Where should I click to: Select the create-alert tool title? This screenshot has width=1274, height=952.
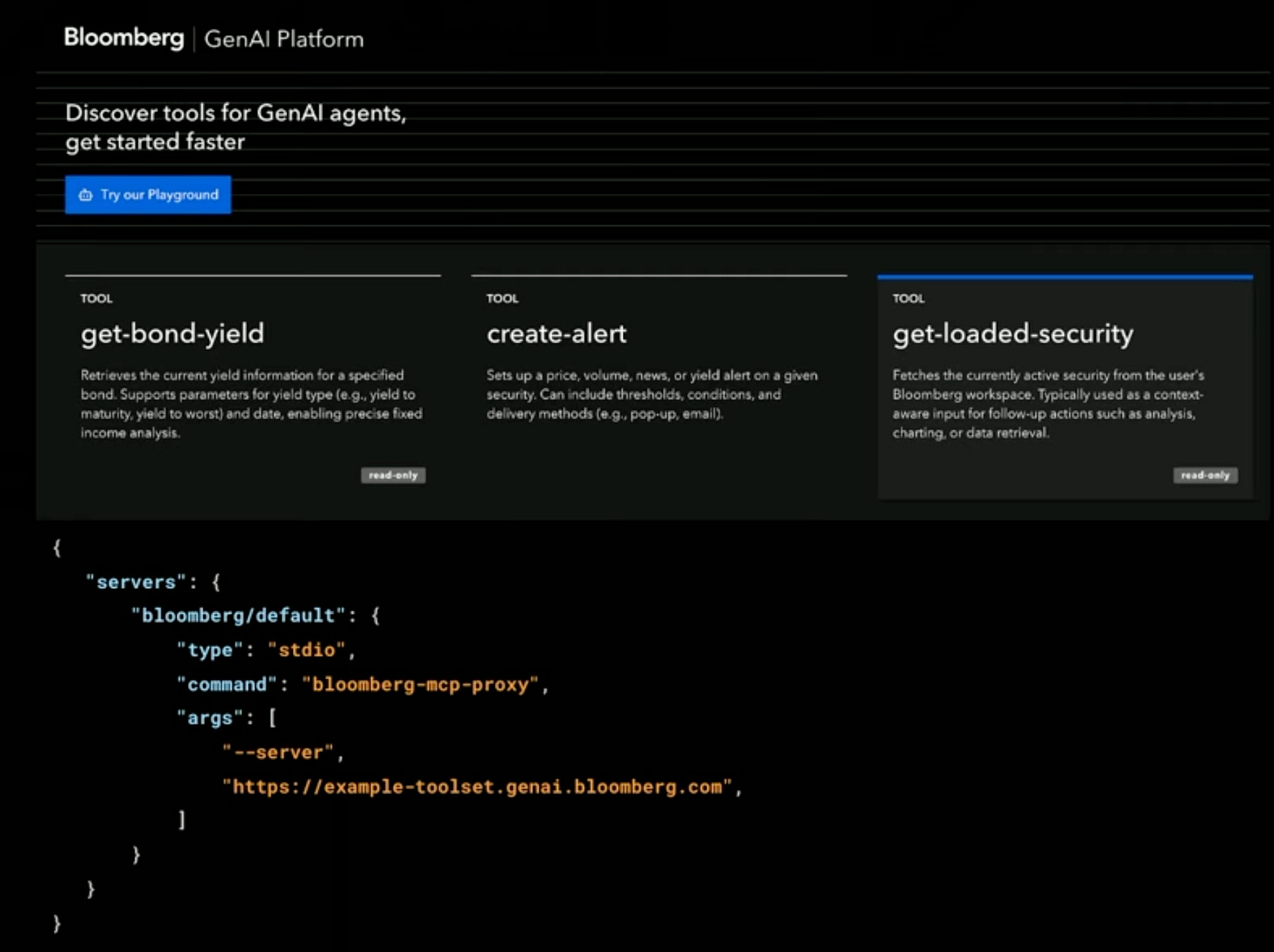click(556, 333)
